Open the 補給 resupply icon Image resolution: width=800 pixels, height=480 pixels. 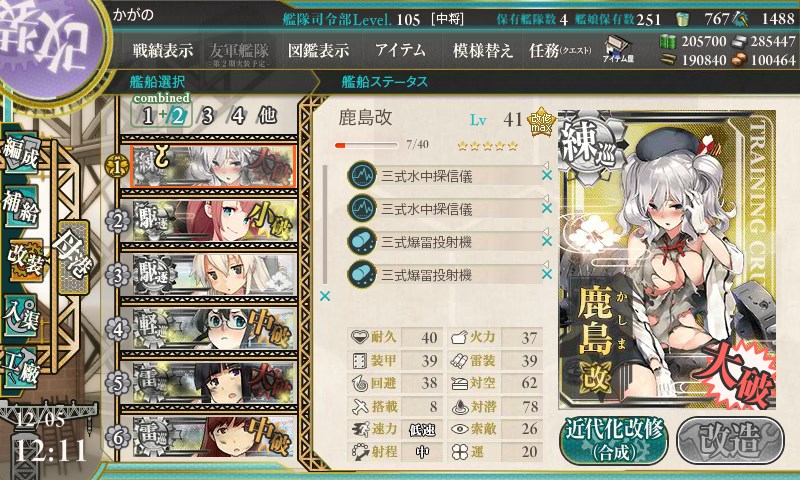point(21,206)
